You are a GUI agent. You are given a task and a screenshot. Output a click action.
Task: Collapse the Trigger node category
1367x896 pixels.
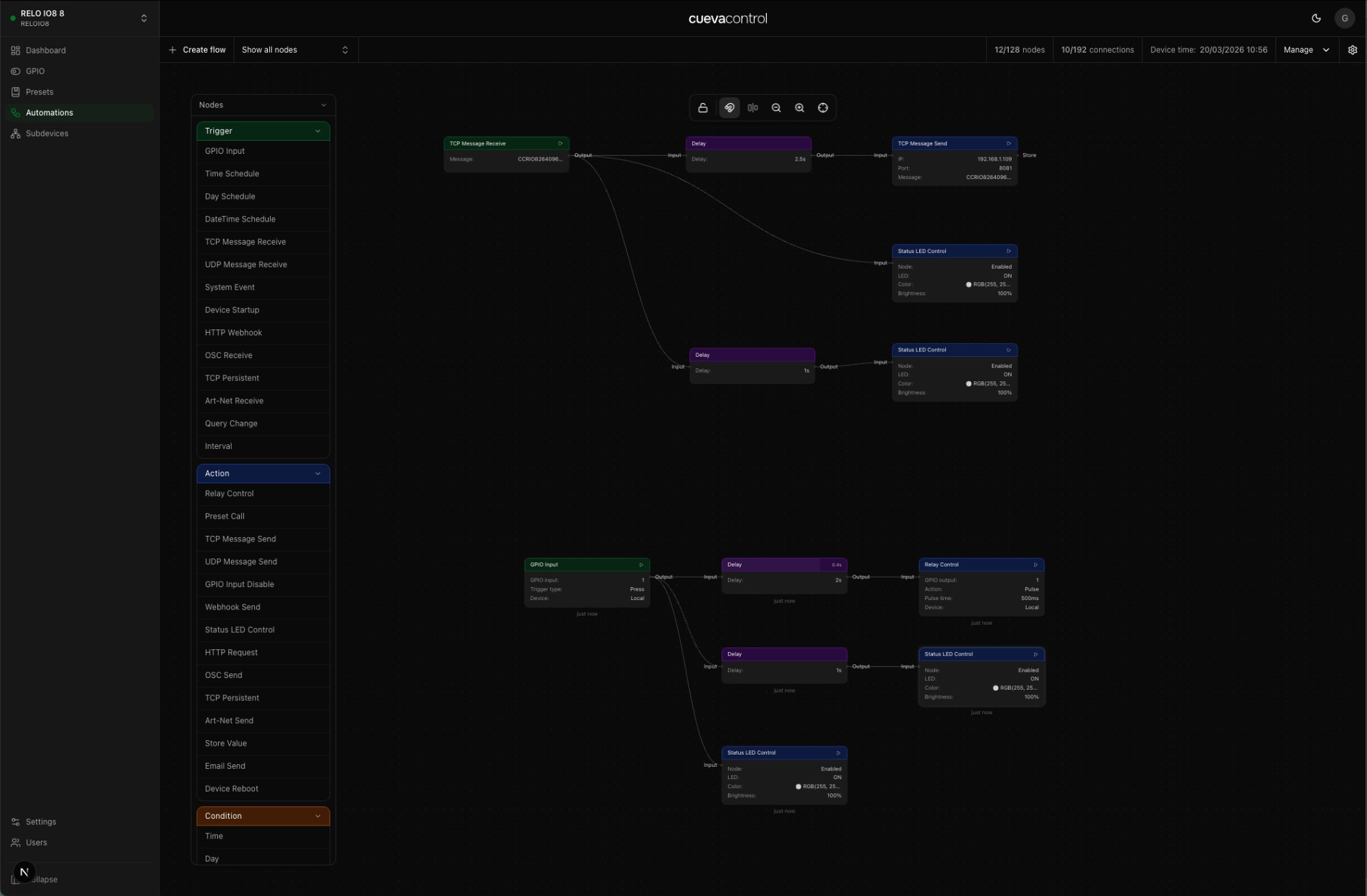click(x=317, y=131)
